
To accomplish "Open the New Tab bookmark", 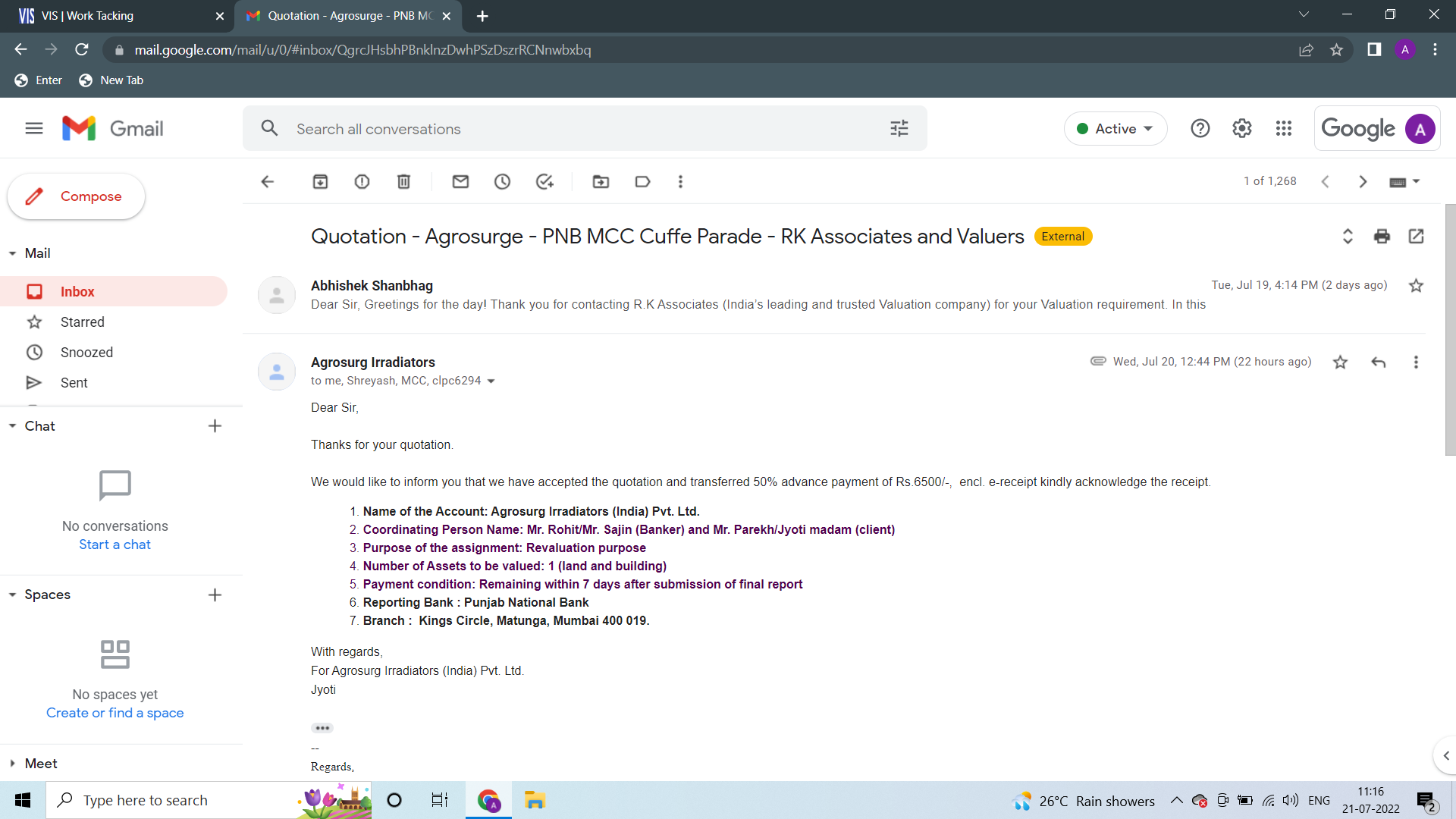I will pyautogui.click(x=111, y=80).
